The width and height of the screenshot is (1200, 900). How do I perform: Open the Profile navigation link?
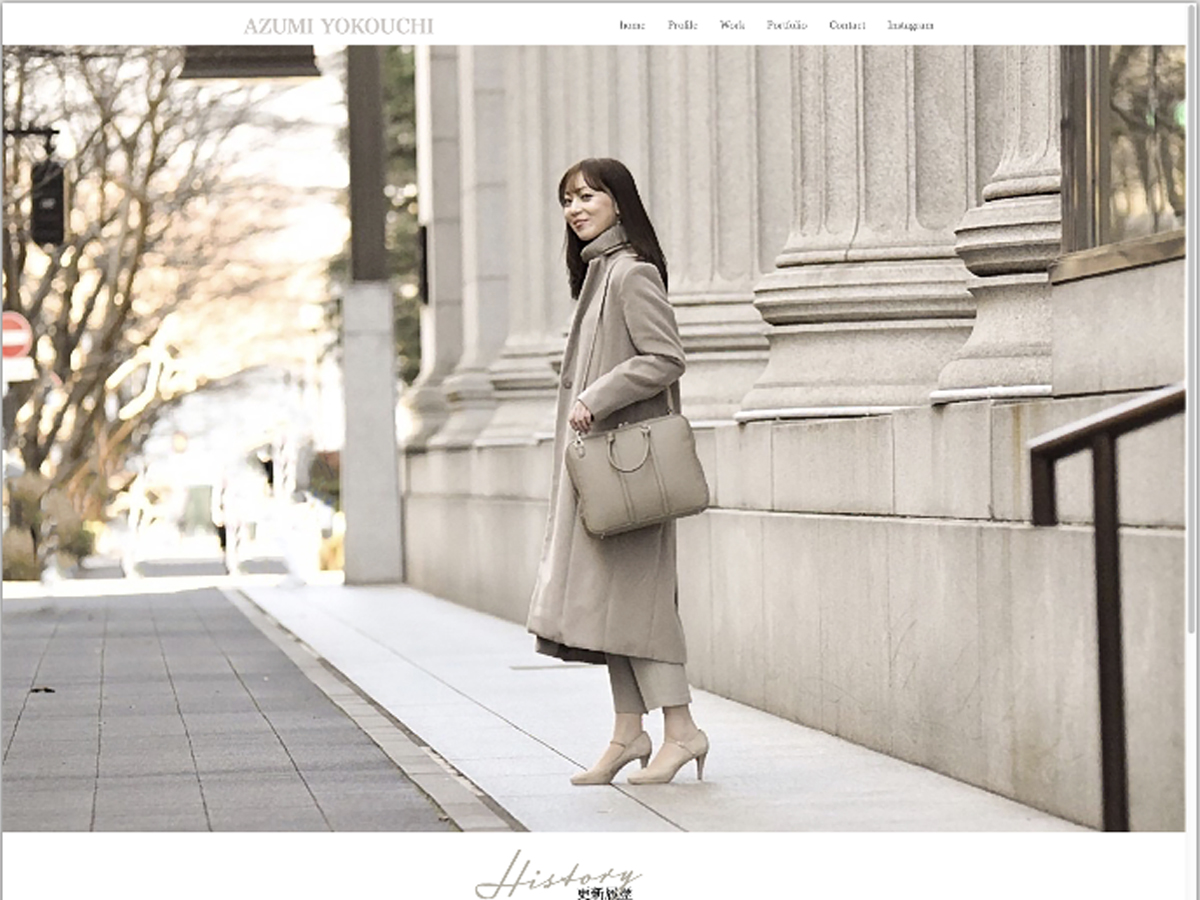click(x=682, y=26)
